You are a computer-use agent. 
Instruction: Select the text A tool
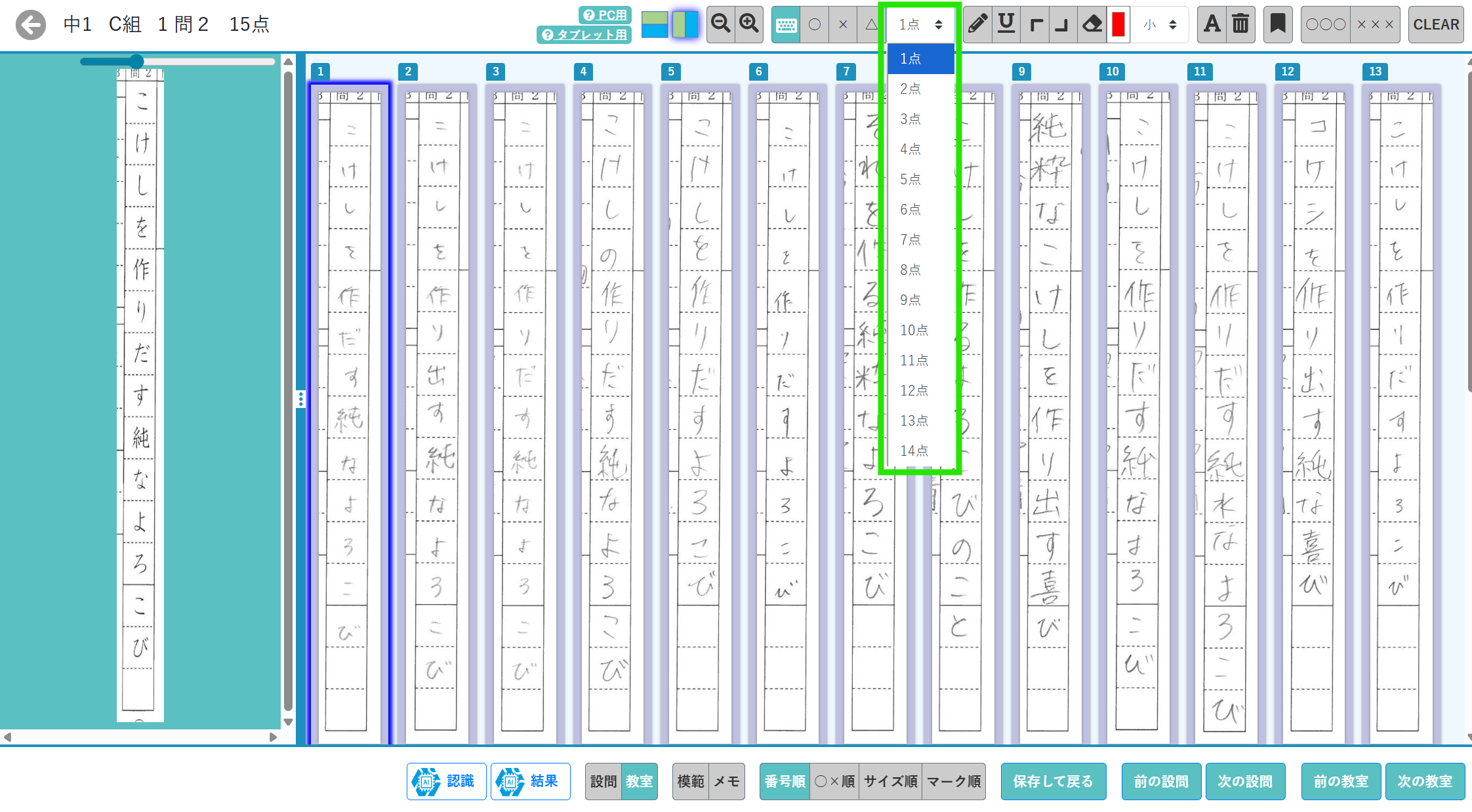1212,25
